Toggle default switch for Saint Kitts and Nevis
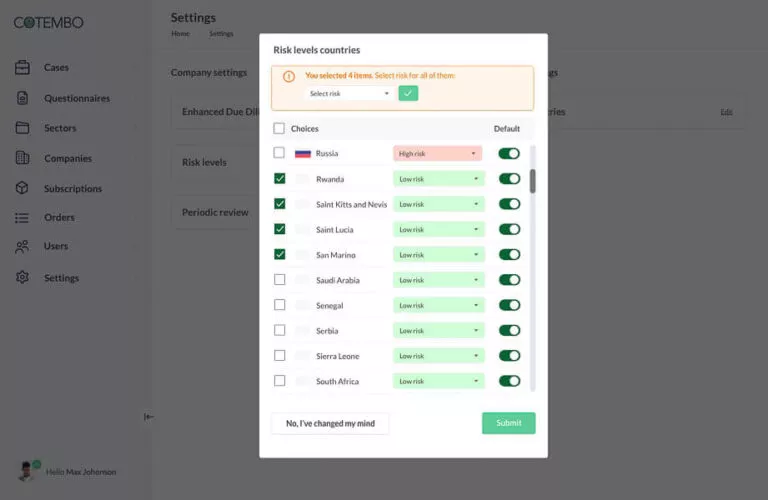Screen dimensions: 768x500 509,204
